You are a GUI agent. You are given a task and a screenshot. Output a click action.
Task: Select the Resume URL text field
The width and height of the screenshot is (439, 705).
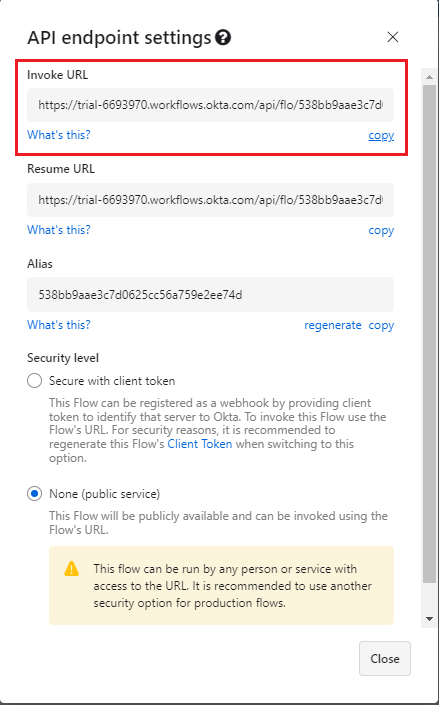pos(211,200)
